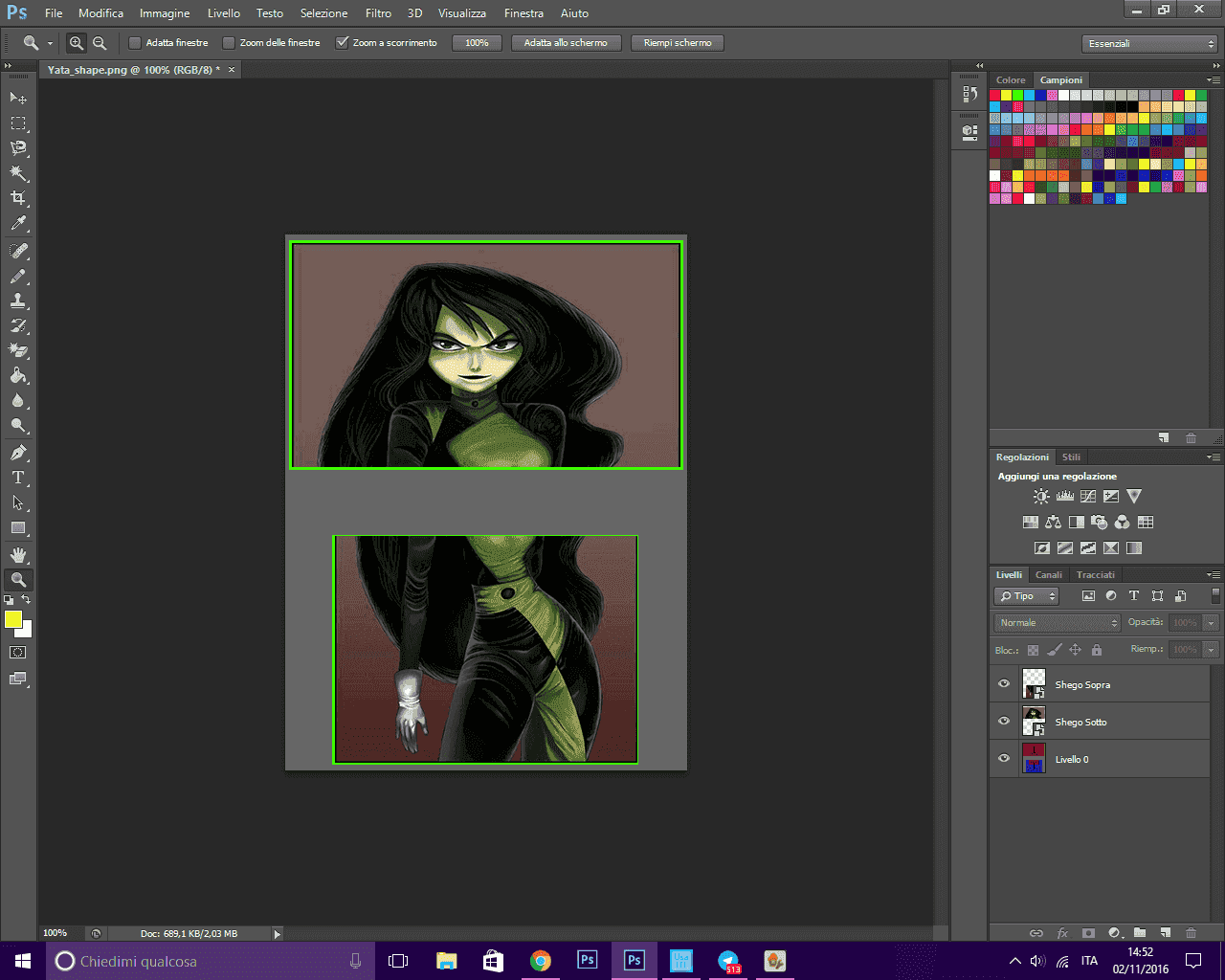The image size is (1225, 980).
Task: Click the zoom percentage field in status bar
Action: [56, 933]
